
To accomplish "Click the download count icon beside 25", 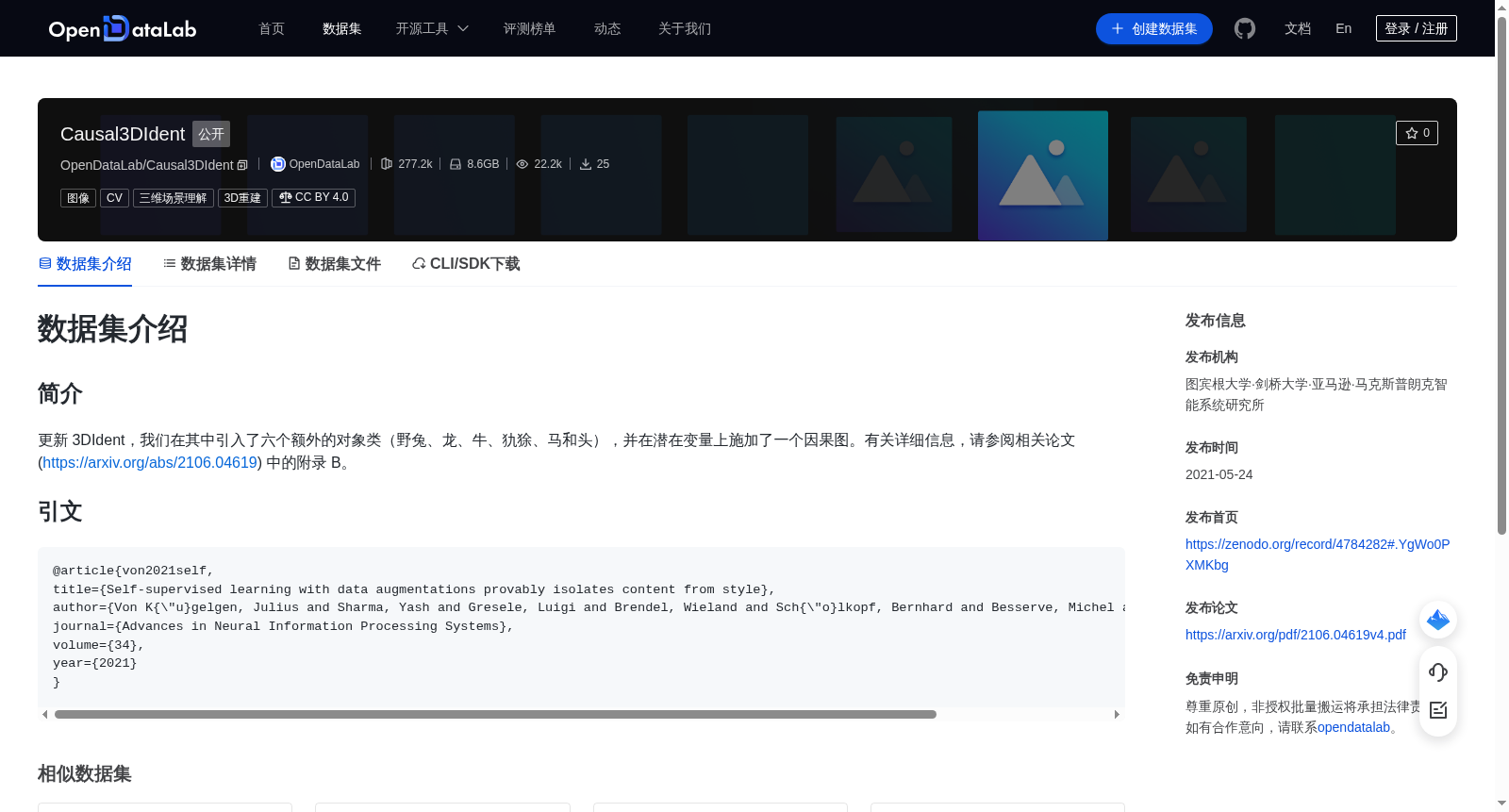I will coord(586,164).
